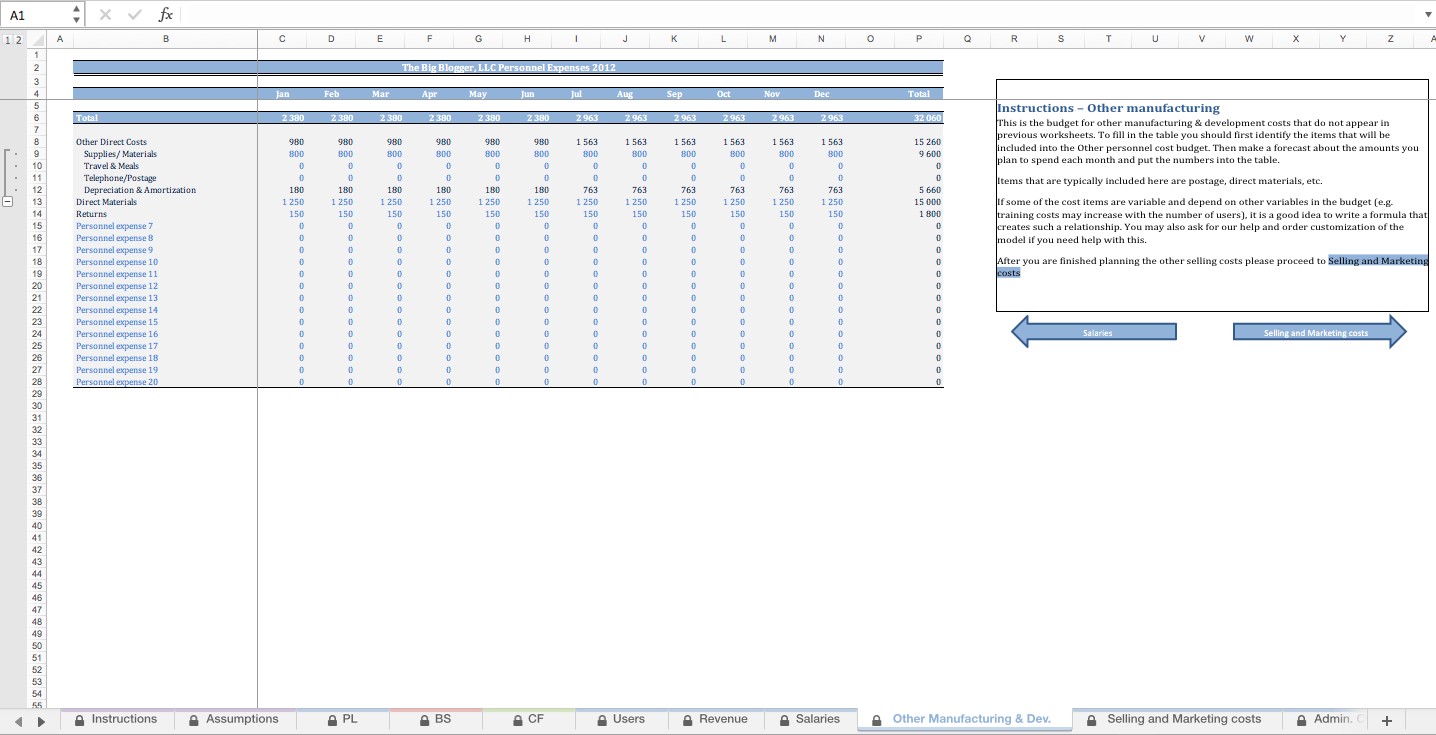Screen dimensions: 1436x735
Task: Select the 5 660 total cell
Action: click(919, 190)
